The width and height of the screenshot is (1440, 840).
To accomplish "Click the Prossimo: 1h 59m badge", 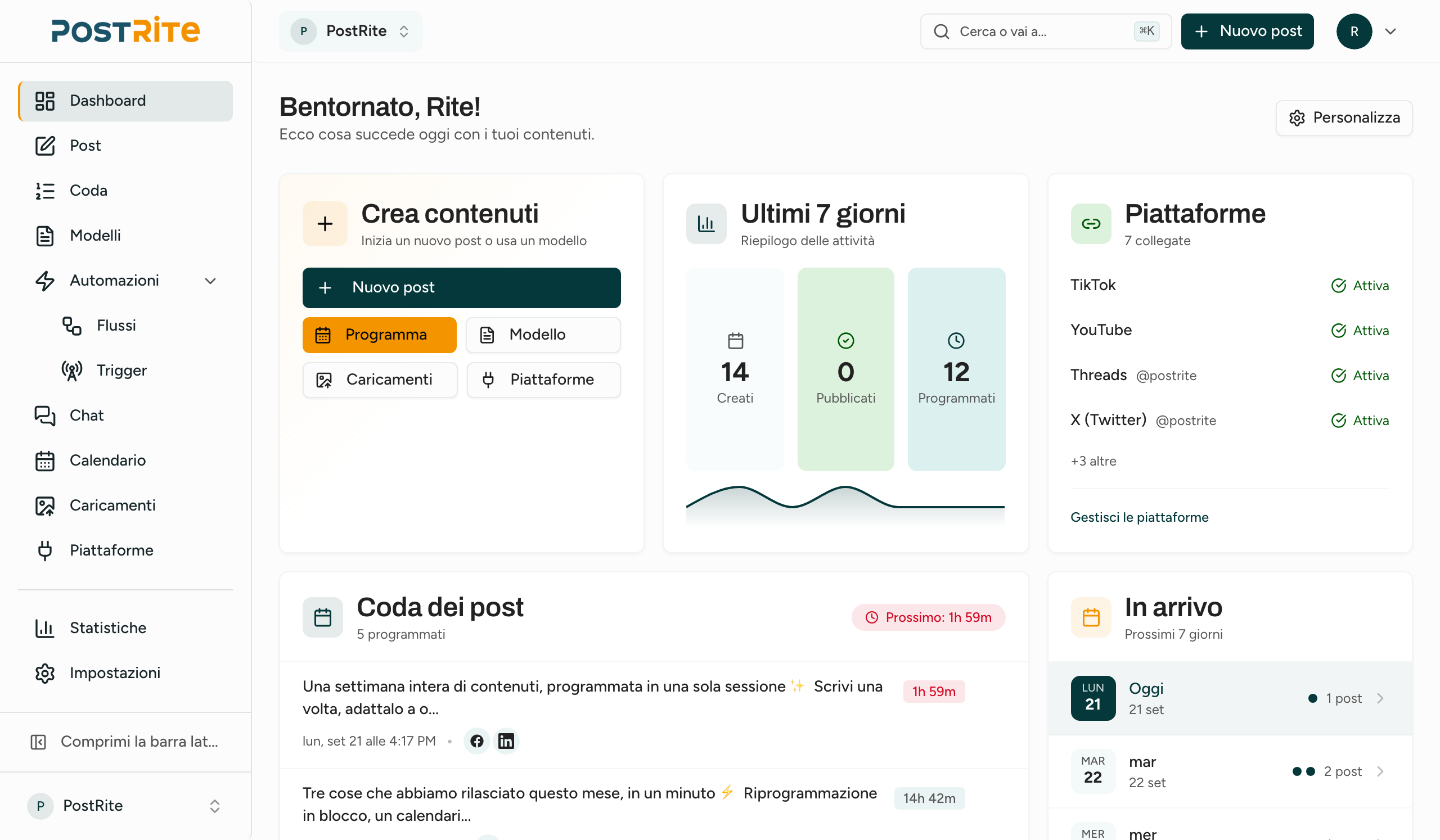I will pyautogui.click(x=929, y=618).
